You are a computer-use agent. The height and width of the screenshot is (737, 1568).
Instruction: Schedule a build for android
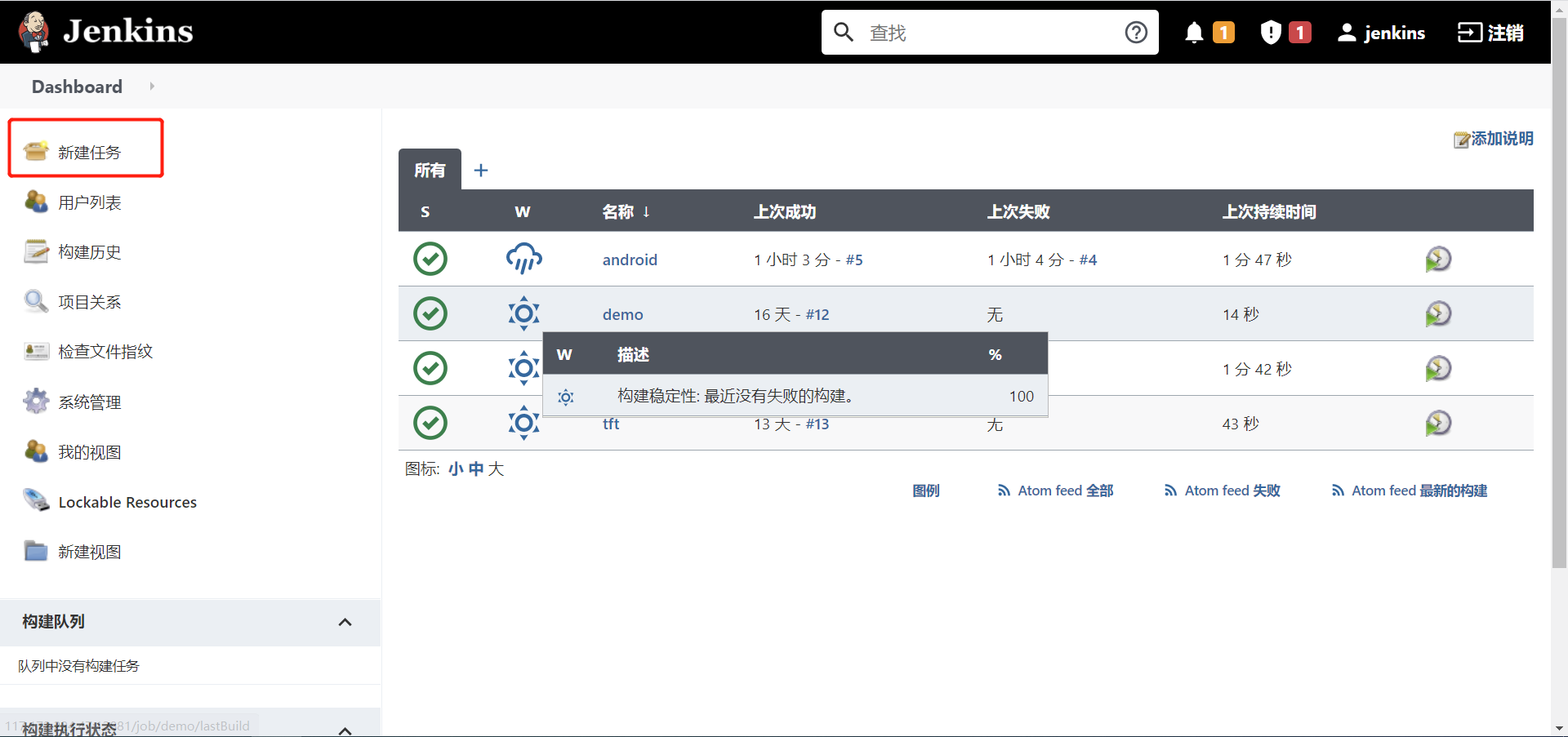(x=1438, y=260)
